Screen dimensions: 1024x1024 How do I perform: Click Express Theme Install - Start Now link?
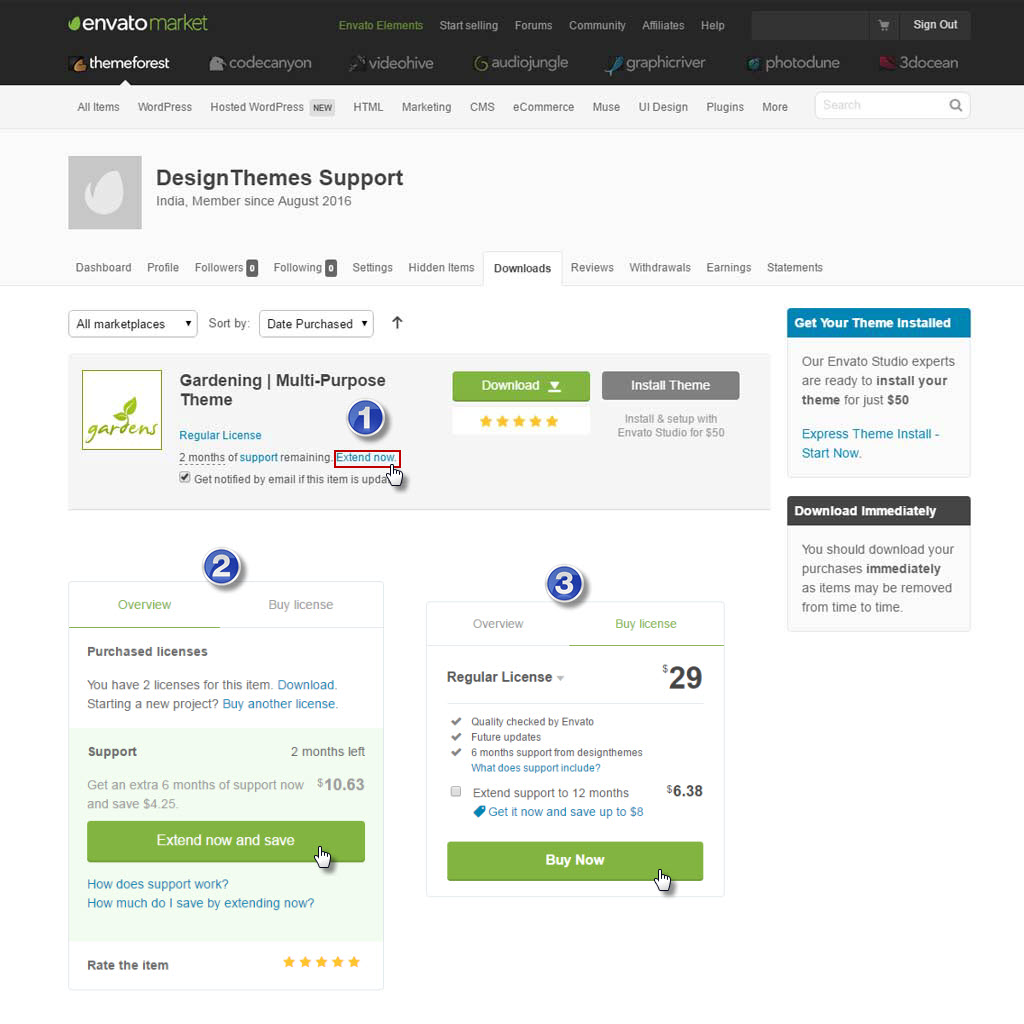(871, 443)
